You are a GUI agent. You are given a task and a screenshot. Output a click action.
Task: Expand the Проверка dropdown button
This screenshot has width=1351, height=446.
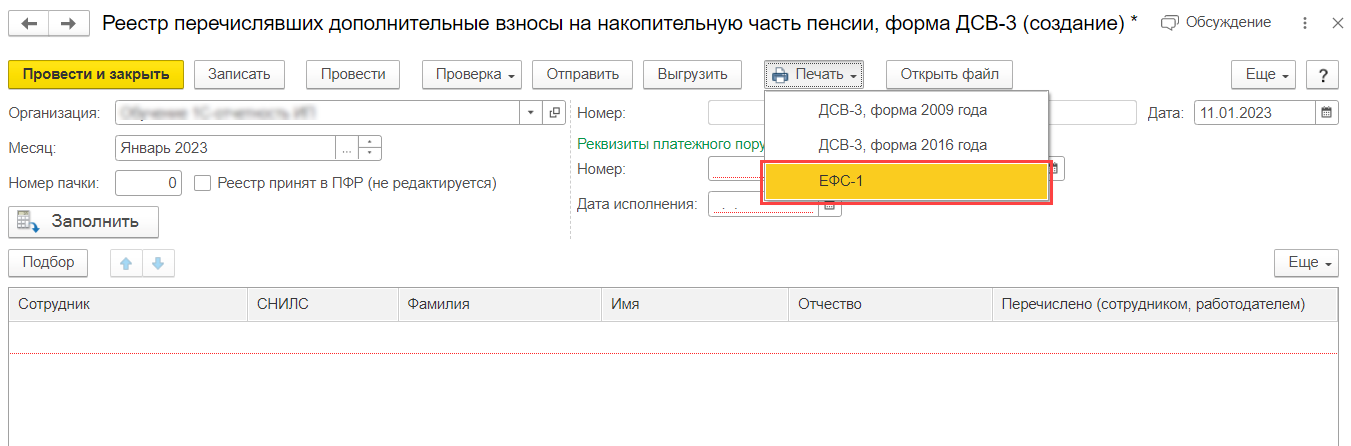click(472, 74)
